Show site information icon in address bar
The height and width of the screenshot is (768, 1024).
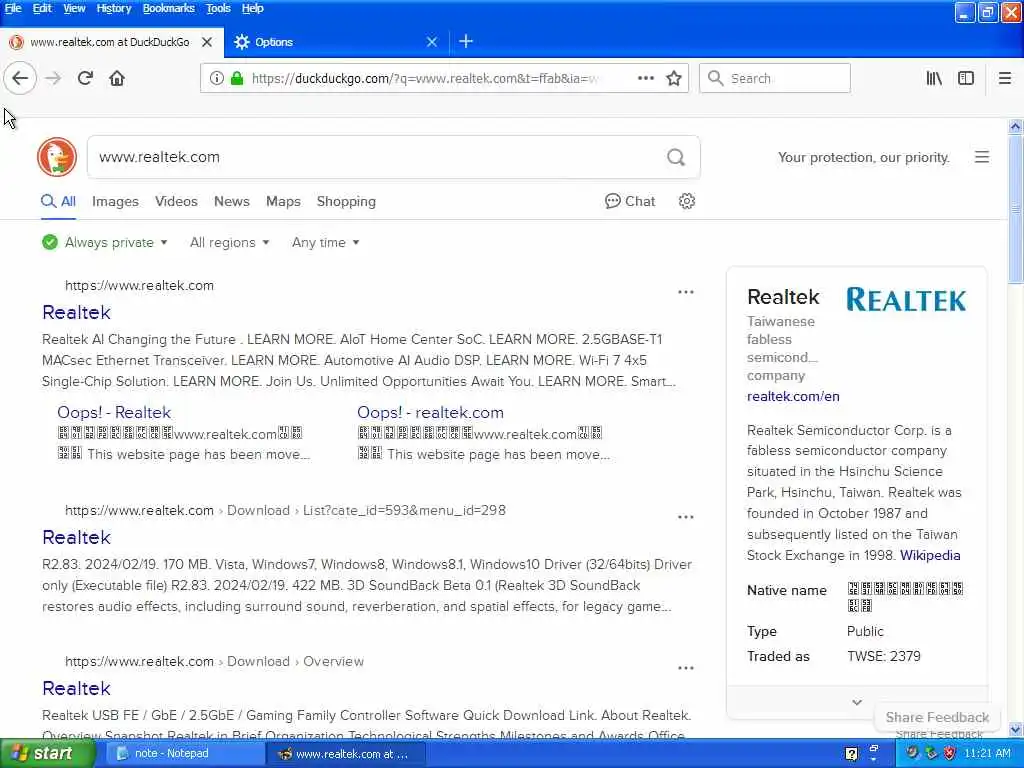tap(216, 78)
